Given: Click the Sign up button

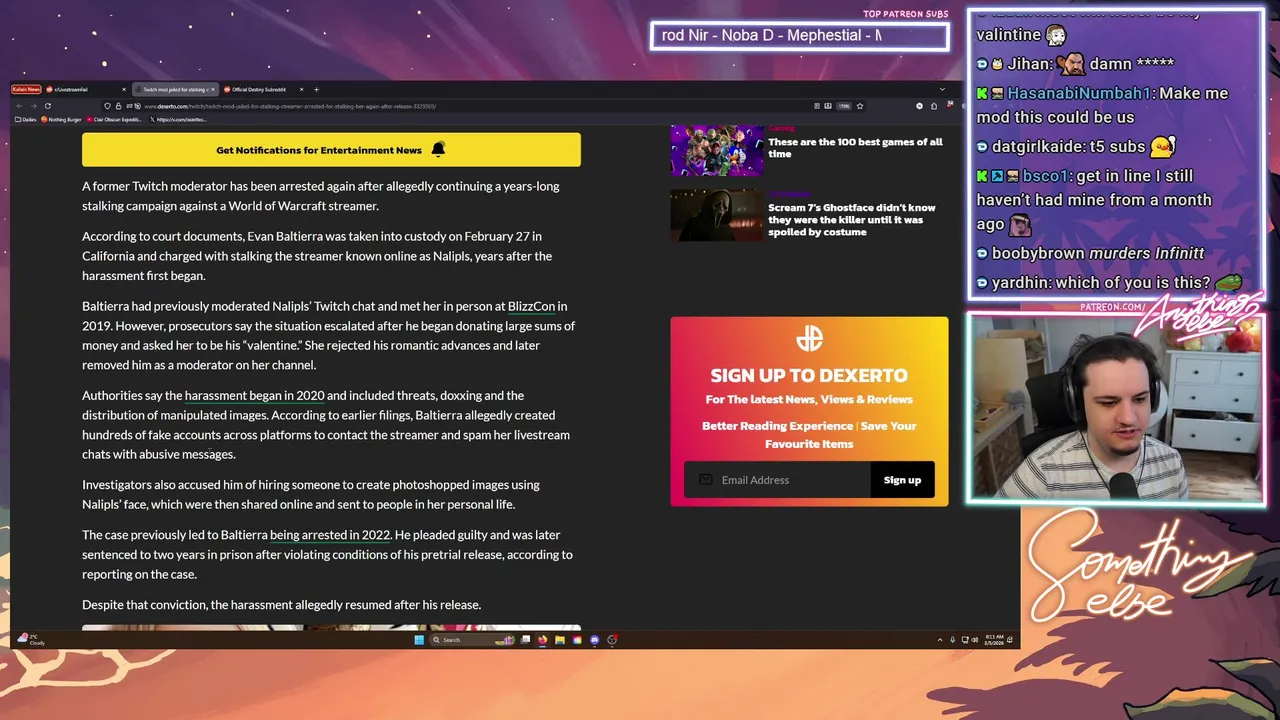Looking at the screenshot, I should [902, 480].
